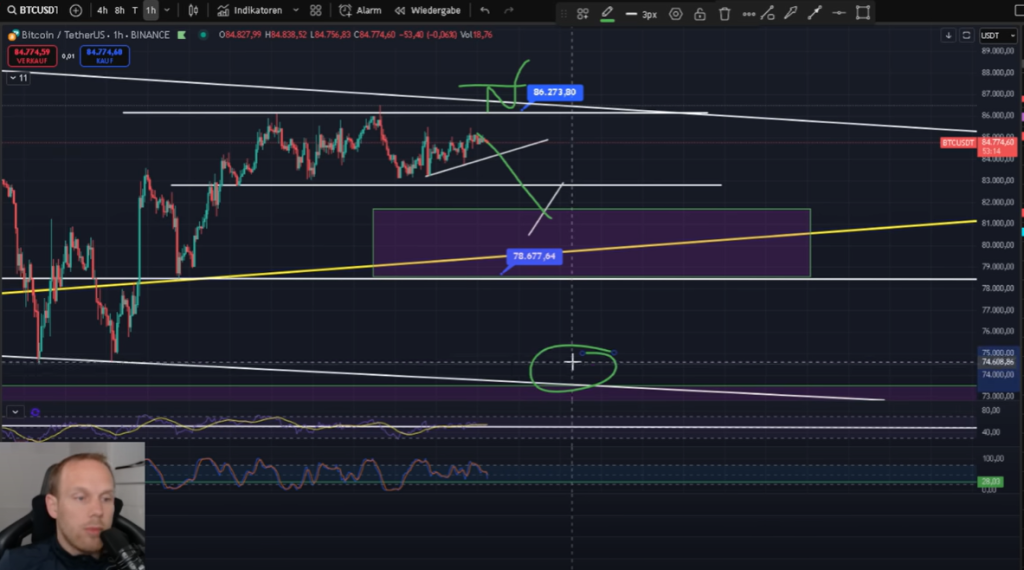Redo the last undone action
The image size is (1024, 570).
point(509,10)
